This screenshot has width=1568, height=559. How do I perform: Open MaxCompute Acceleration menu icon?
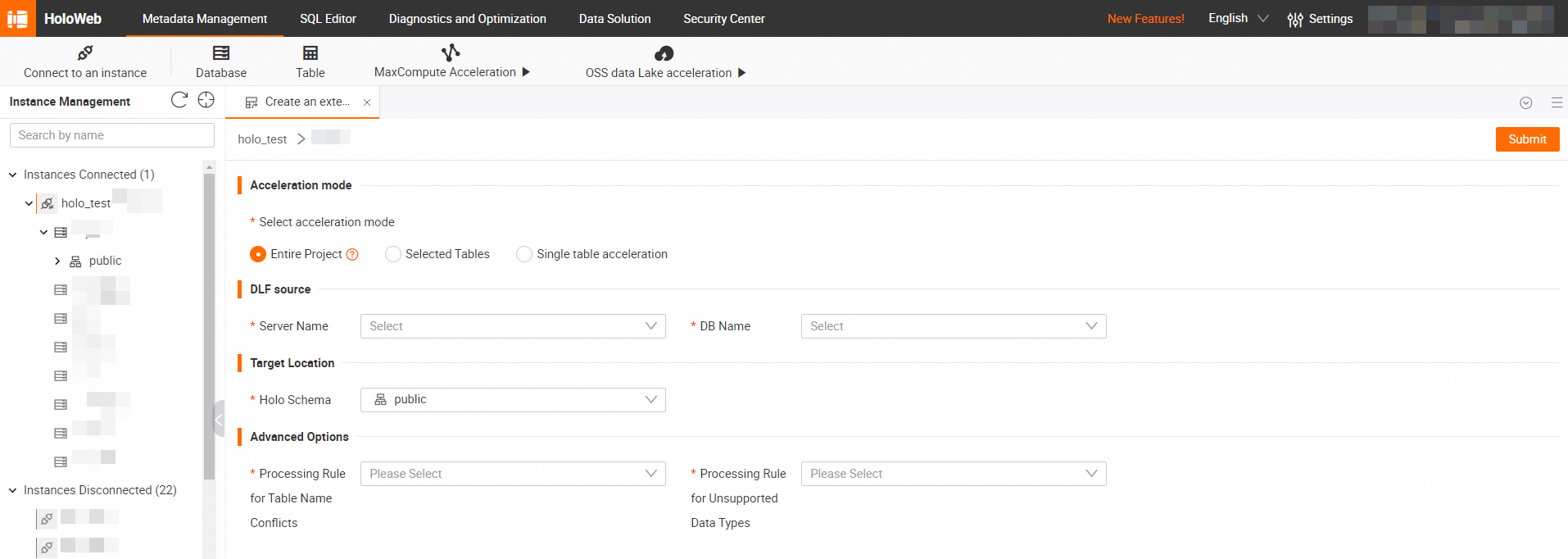coord(451,53)
